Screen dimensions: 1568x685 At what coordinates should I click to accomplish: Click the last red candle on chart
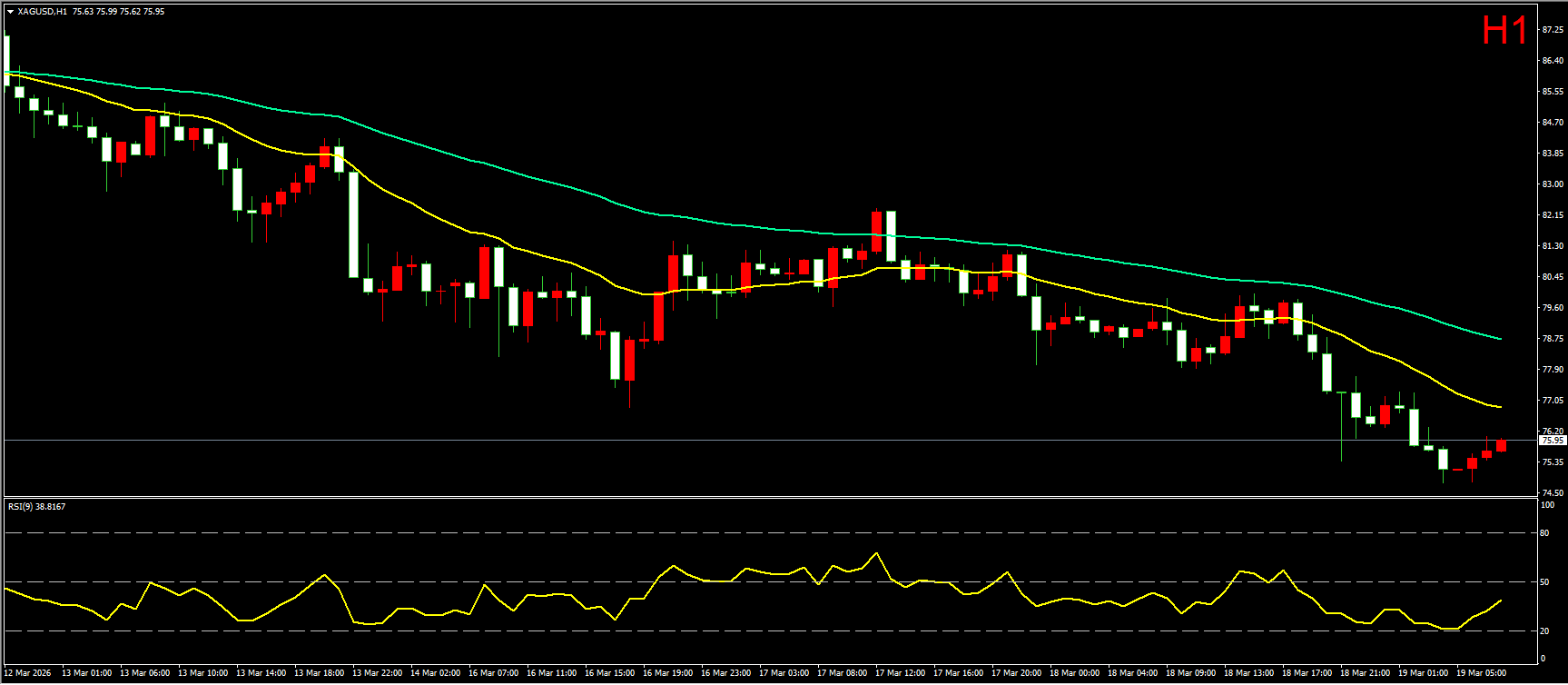tap(1502, 445)
